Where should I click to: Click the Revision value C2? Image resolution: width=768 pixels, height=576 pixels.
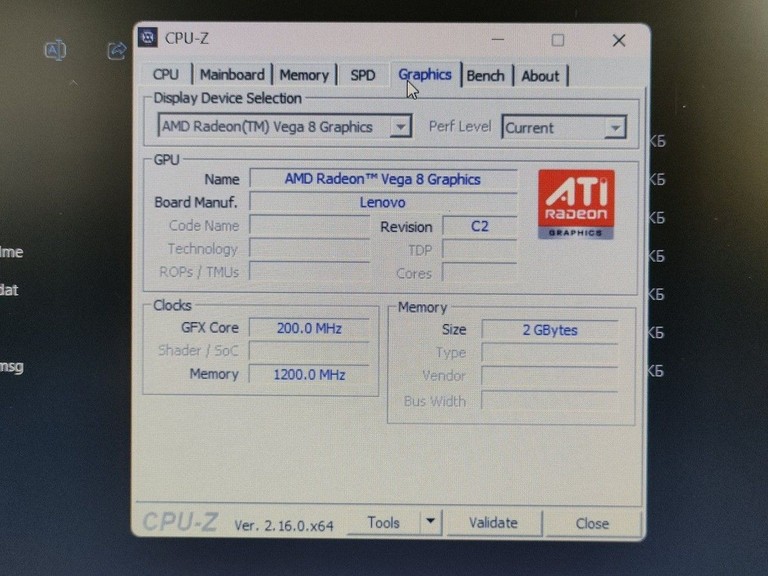pos(480,226)
